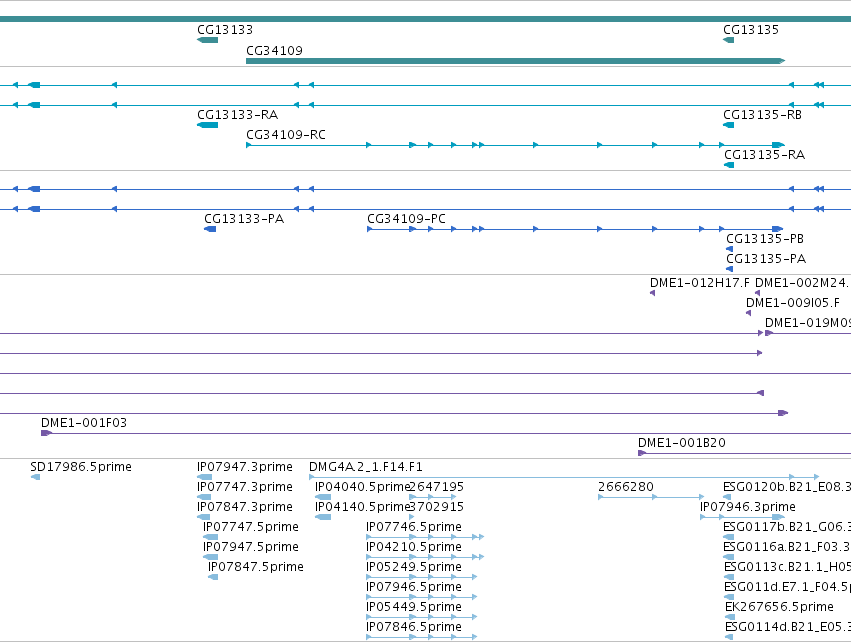Image resolution: width=851 pixels, height=642 pixels.
Task: Select the DME1-001B20 clone label
Action: pos(682,443)
